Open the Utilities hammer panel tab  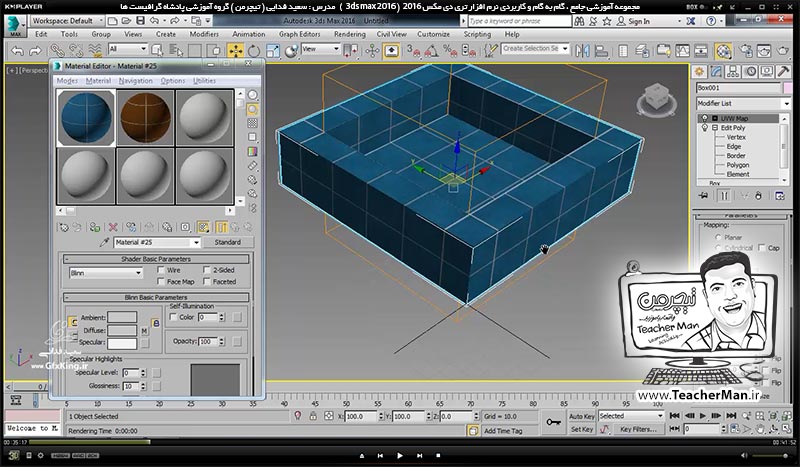[783, 71]
